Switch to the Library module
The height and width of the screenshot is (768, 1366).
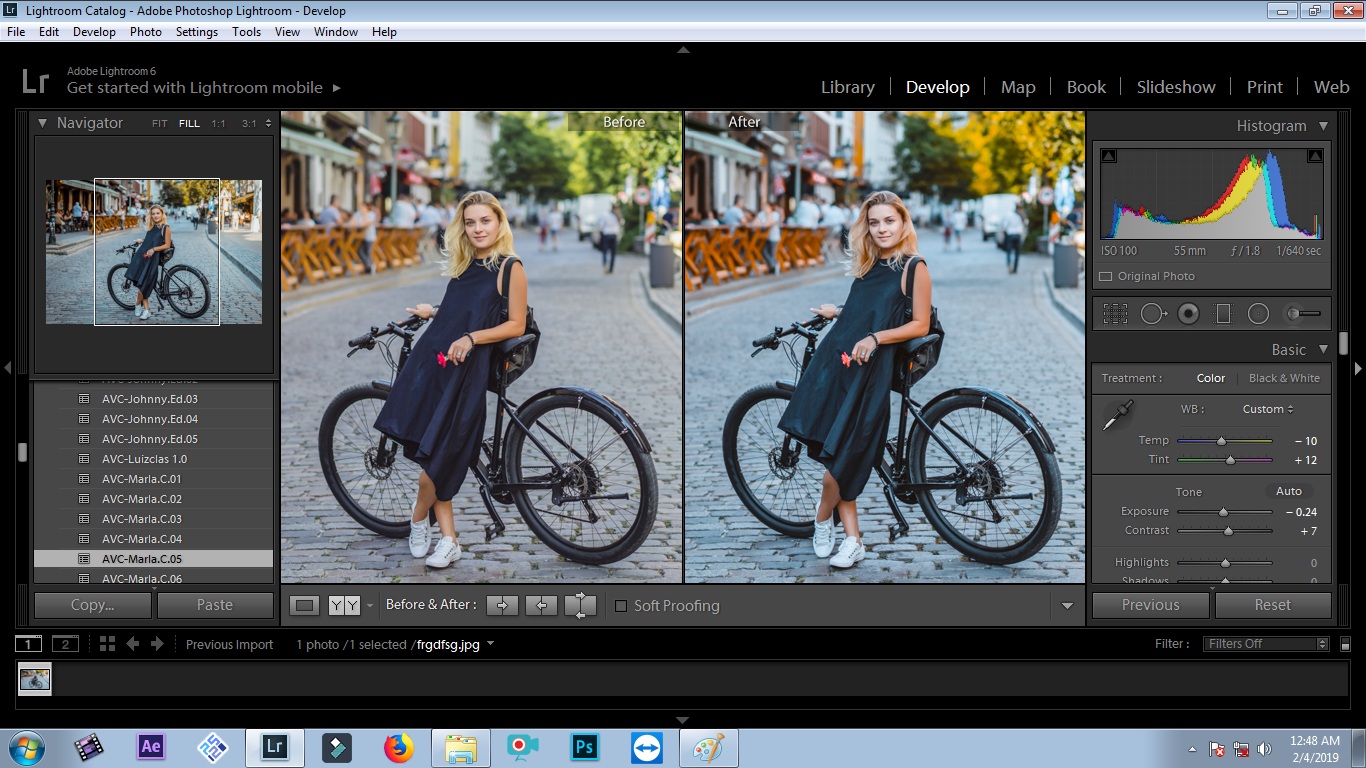(848, 87)
